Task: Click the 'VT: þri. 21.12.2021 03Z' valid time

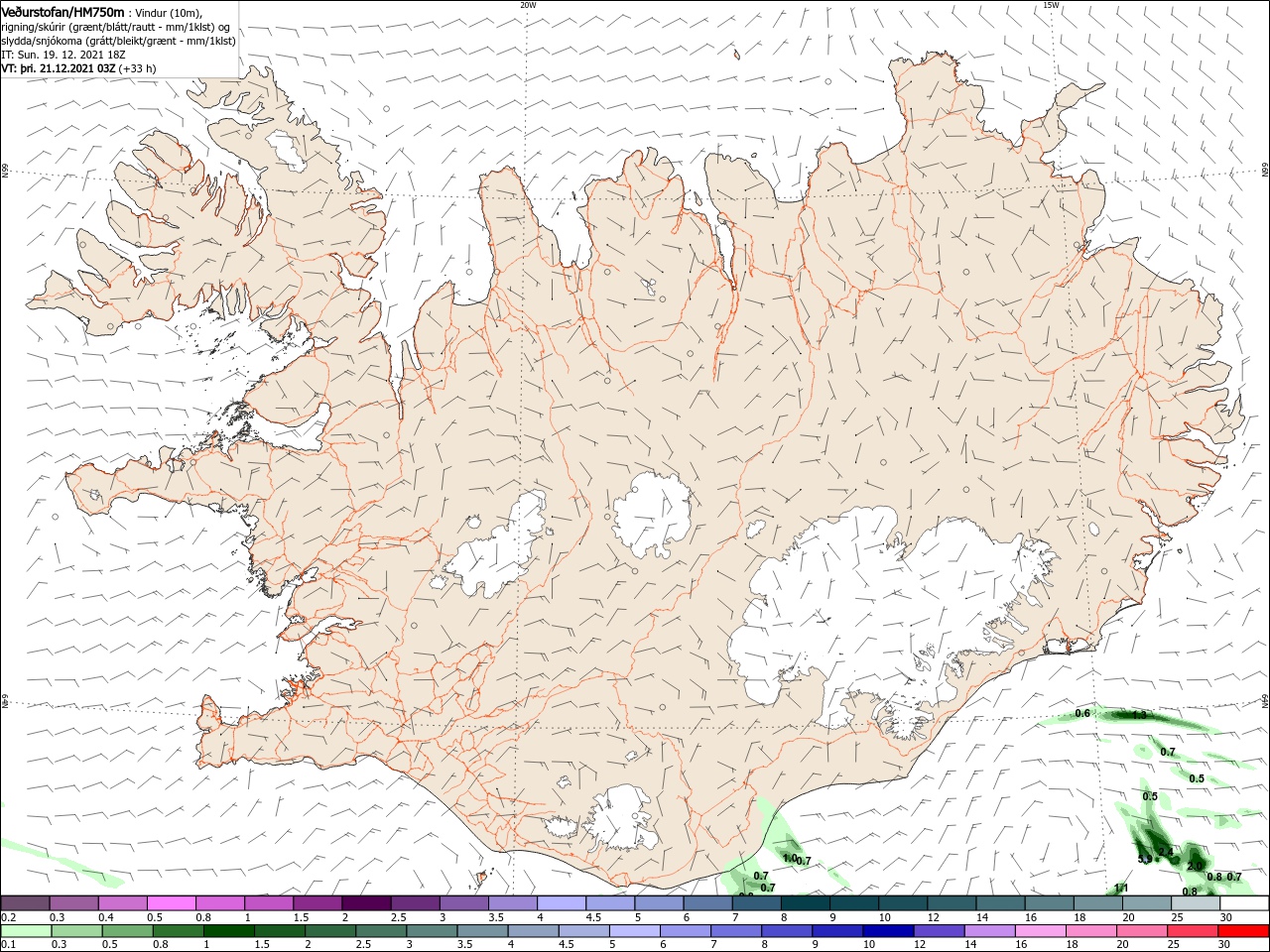Action: tap(59, 68)
